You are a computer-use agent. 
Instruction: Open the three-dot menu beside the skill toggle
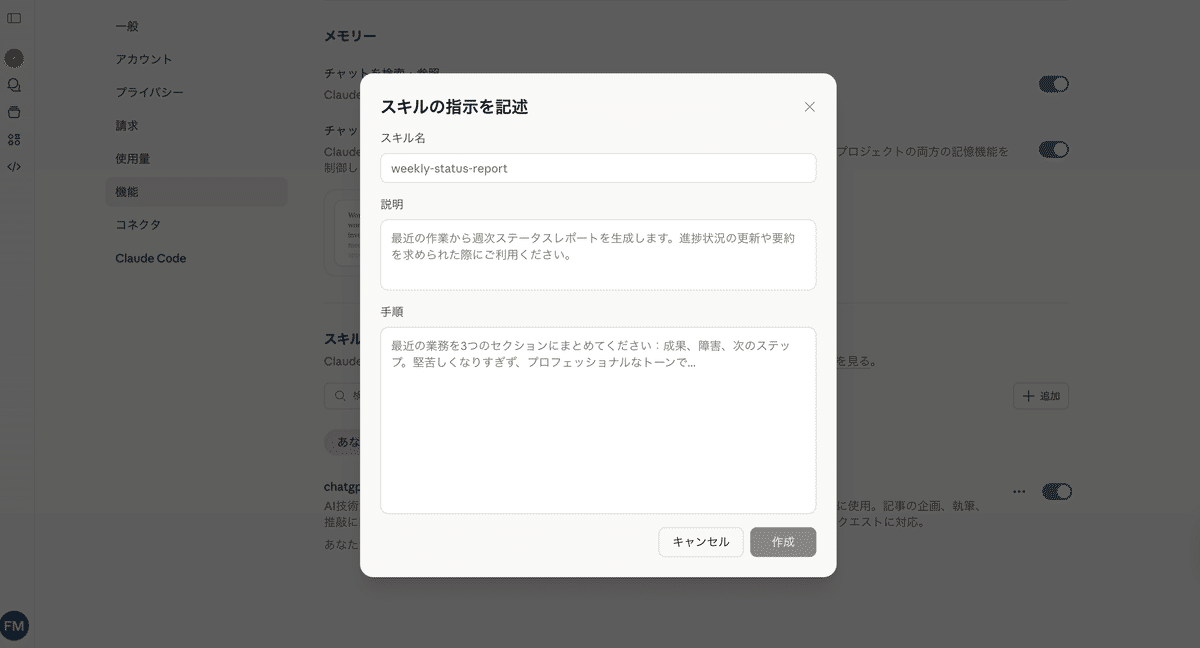pos(1019,492)
